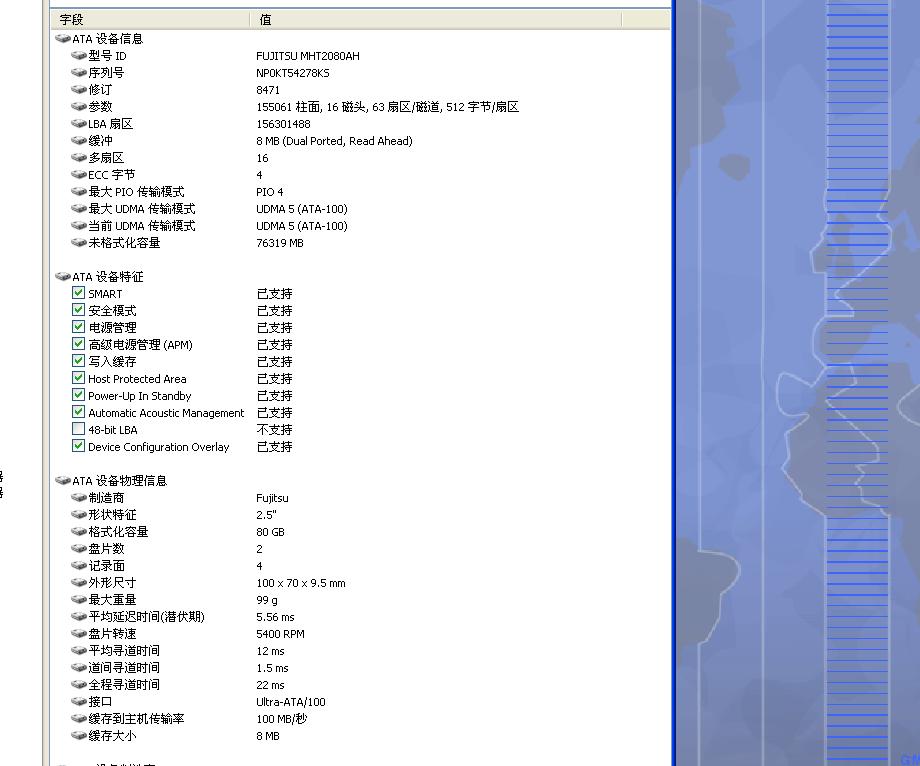Select the 80 GB formatted capacity value
The height and width of the screenshot is (766, 920).
[x=270, y=533]
